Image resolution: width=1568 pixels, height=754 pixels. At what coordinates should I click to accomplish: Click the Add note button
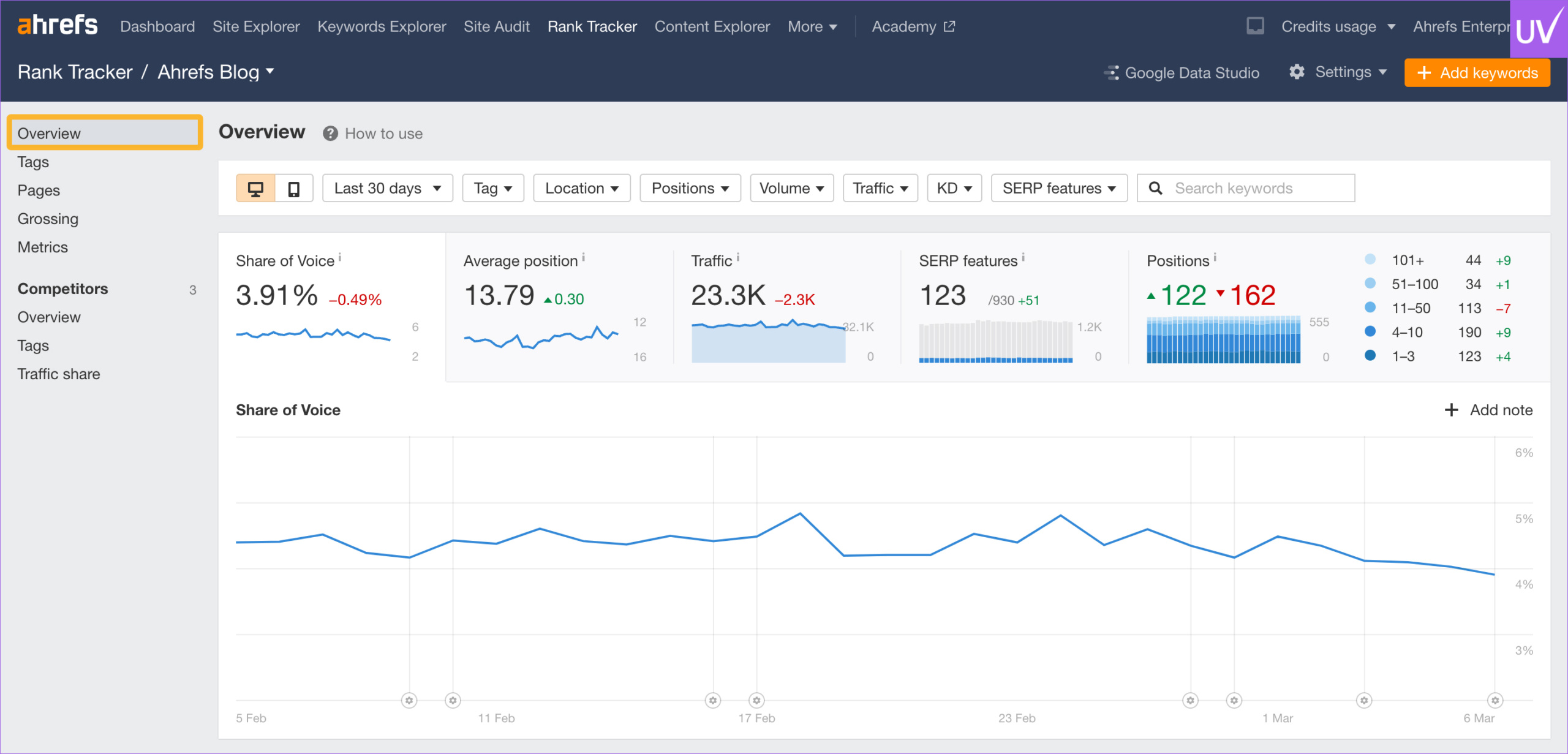1488,410
